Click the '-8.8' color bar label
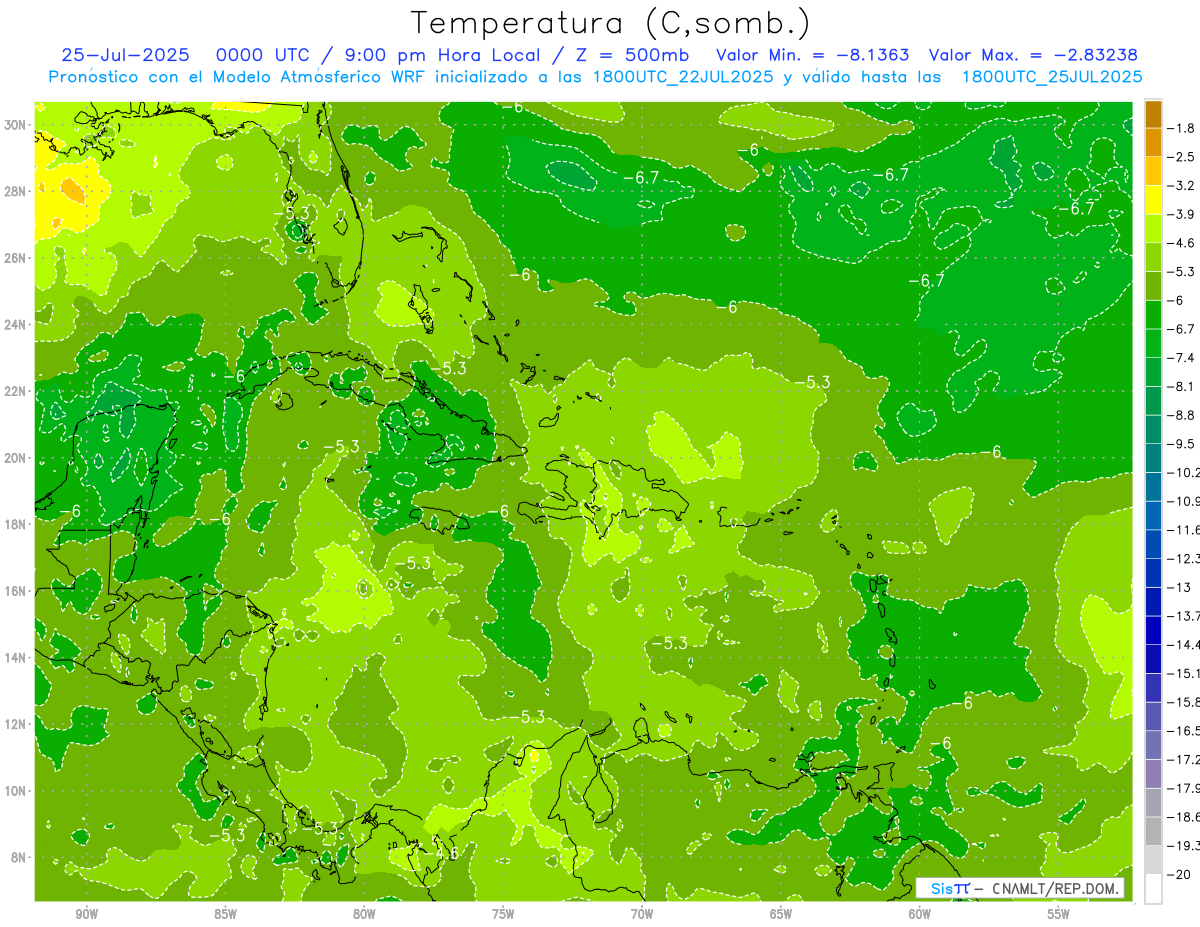This screenshot has width=1200, height=927. (1182, 415)
